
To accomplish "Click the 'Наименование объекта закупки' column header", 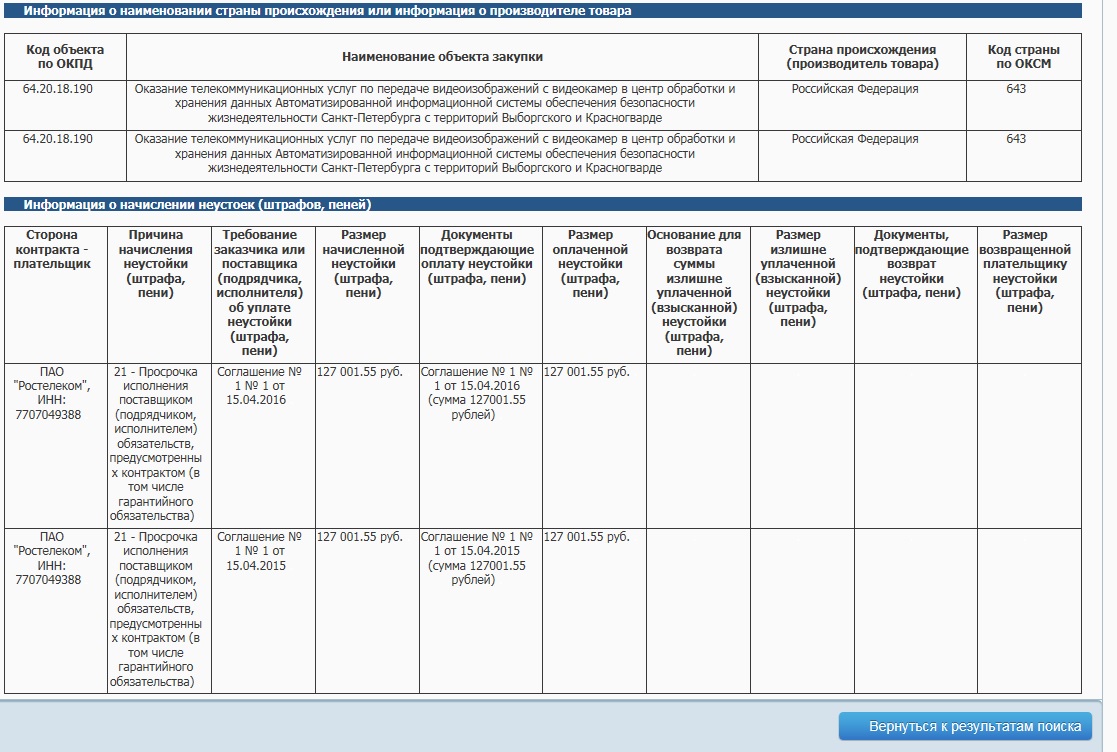I will (442, 57).
